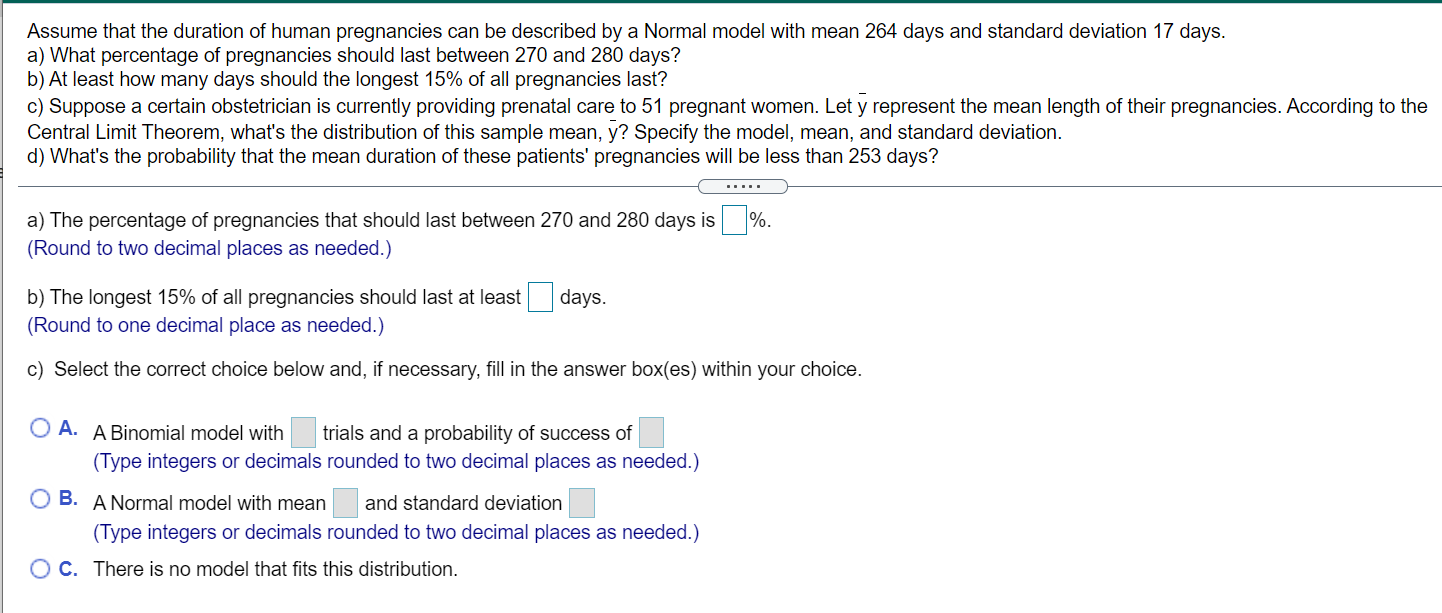
Task: Click the days answer box in part b
Action: click(x=540, y=297)
